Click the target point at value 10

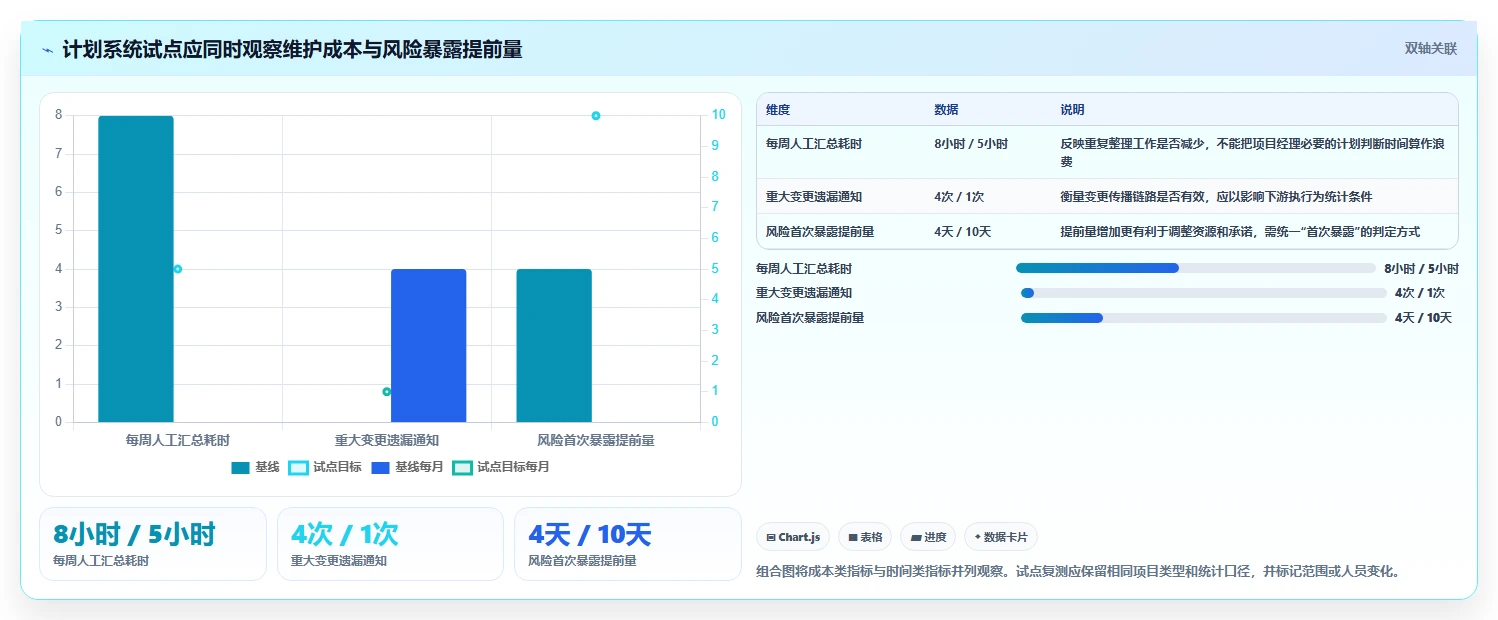[x=596, y=116]
